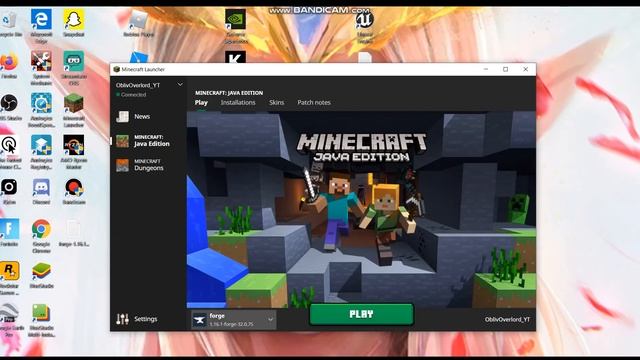Open the Recycle Bin desktop icon
The image size is (640, 360).
pos(10,24)
